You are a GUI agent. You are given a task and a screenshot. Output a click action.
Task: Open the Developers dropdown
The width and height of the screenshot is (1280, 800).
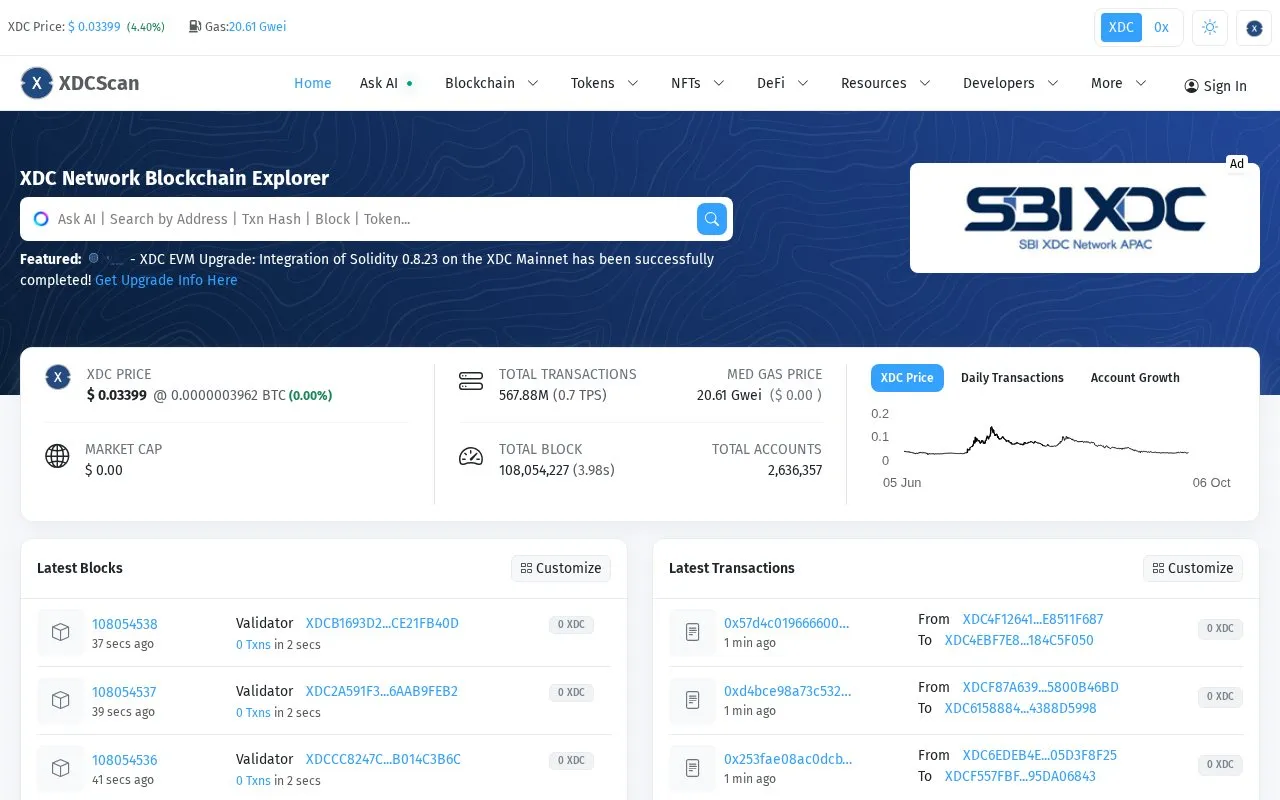pyautogui.click(x=1011, y=83)
